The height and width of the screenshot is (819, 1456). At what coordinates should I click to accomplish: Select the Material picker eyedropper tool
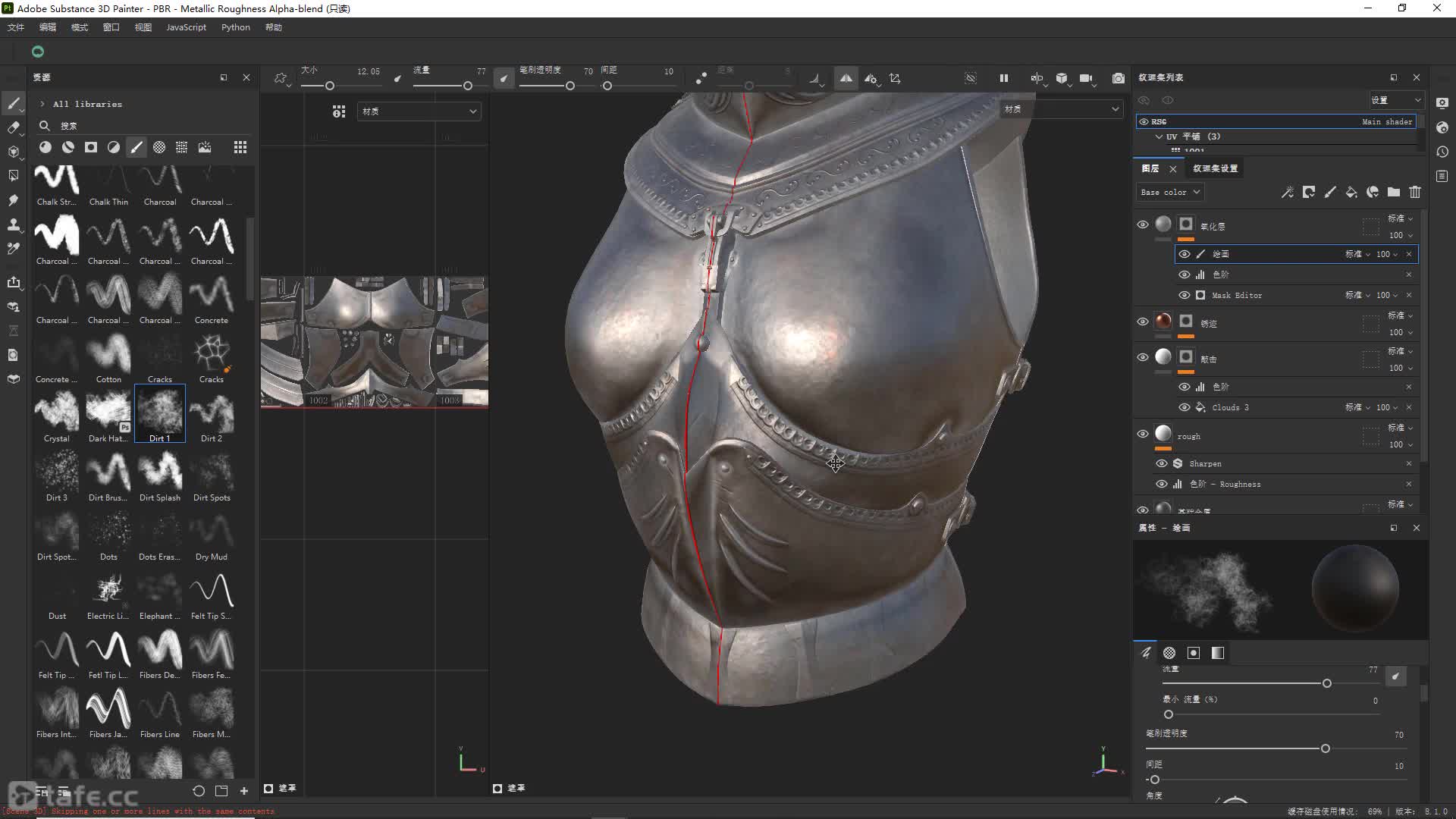click(x=14, y=249)
